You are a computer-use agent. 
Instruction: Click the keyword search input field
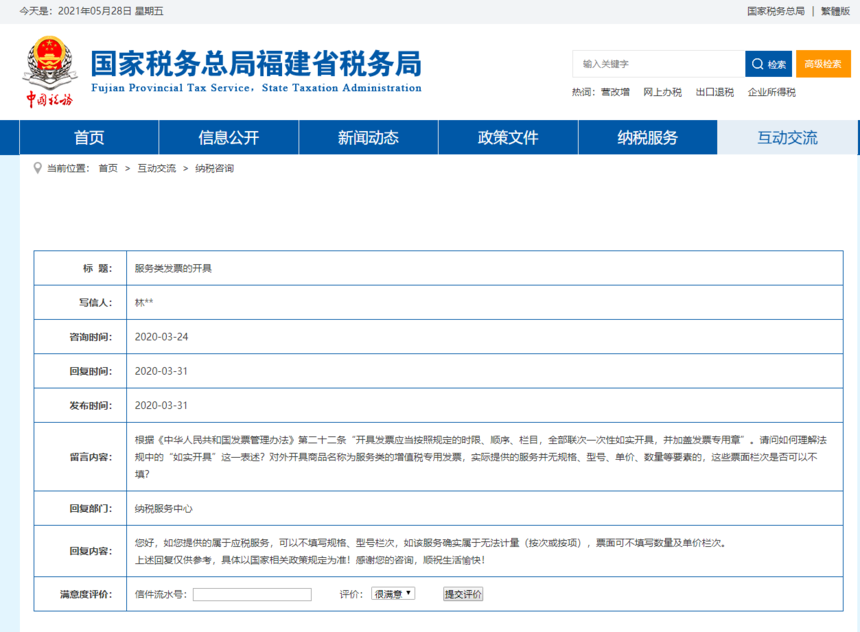pyautogui.click(x=658, y=64)
